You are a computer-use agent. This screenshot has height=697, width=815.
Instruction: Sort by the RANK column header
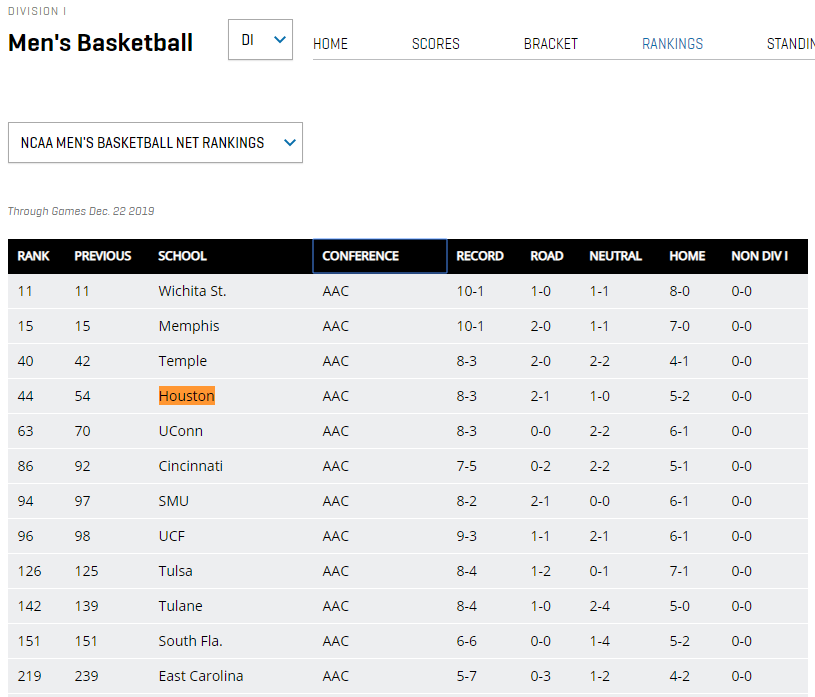point(33,256)
